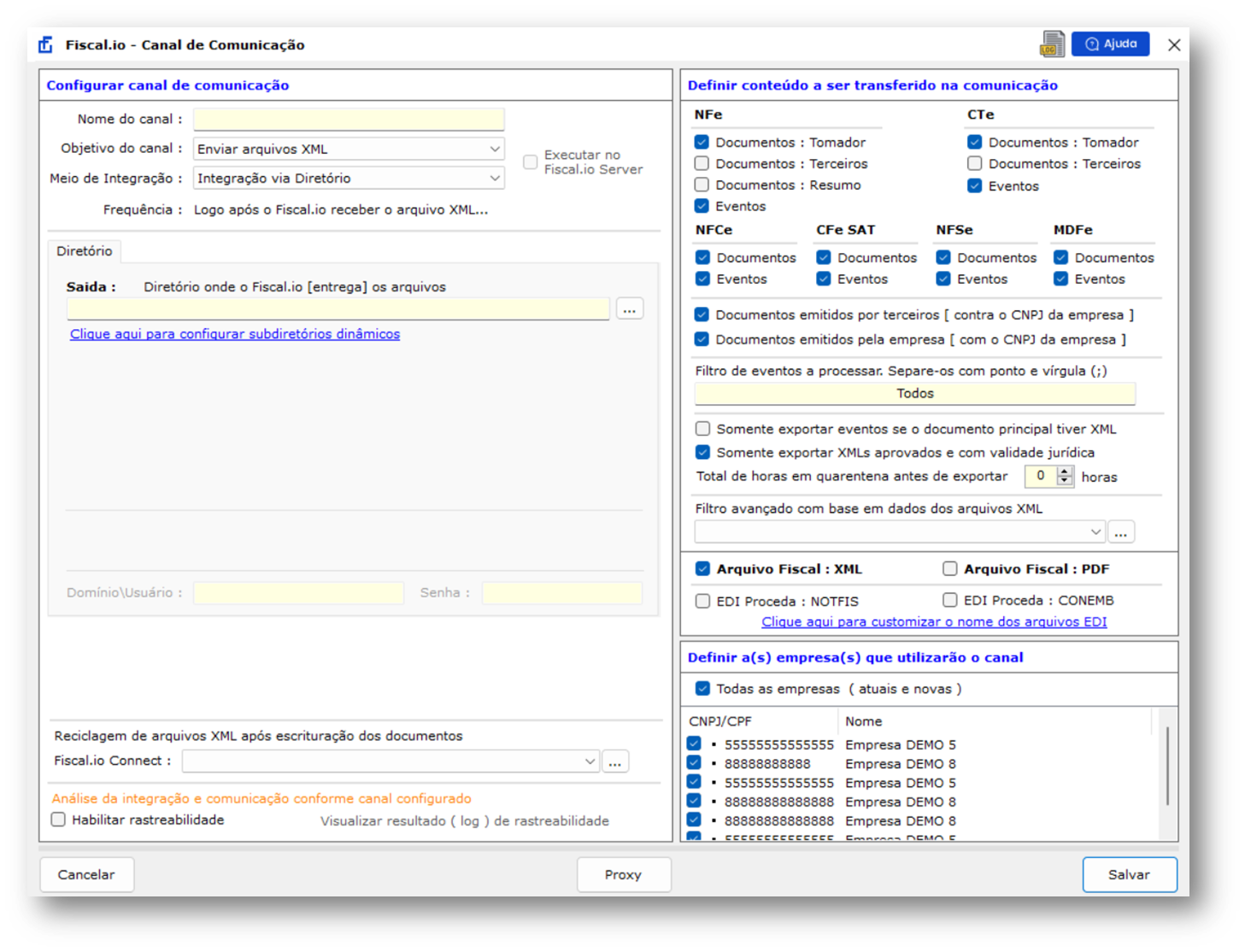Toggle CTe Documentos : Tomador checkbox
This screenshot has height=952, width=1245.
click(x=974, y=142)
